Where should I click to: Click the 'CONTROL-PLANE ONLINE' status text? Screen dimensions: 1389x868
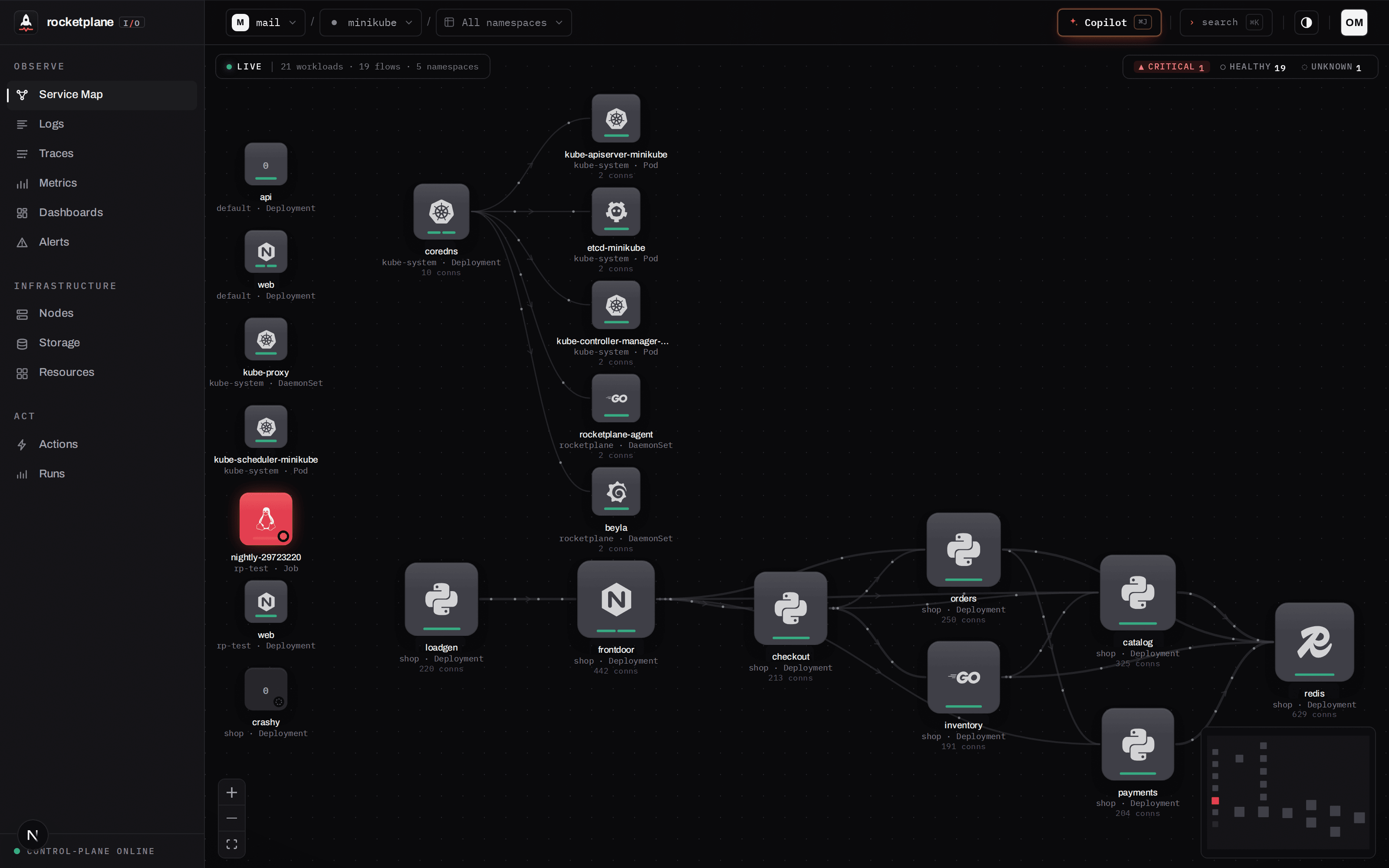point(91,852)
